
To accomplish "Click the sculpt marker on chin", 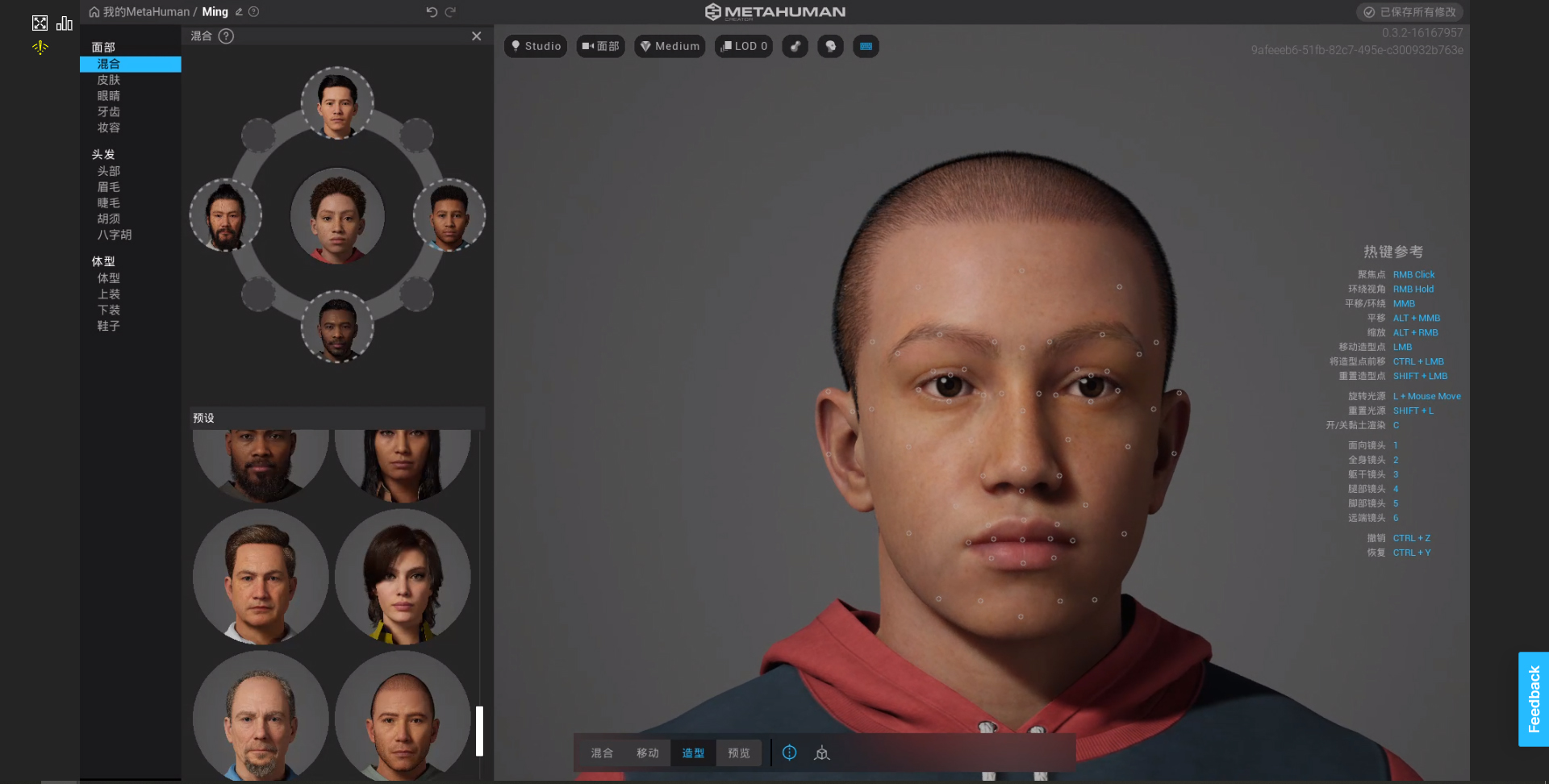I will tap(1021, 617).
